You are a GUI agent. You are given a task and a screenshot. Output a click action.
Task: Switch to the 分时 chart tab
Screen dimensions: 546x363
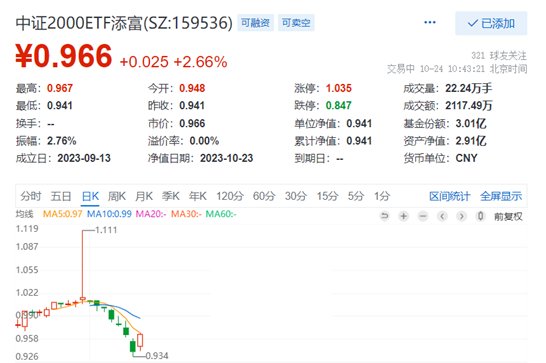pos(31,196)
